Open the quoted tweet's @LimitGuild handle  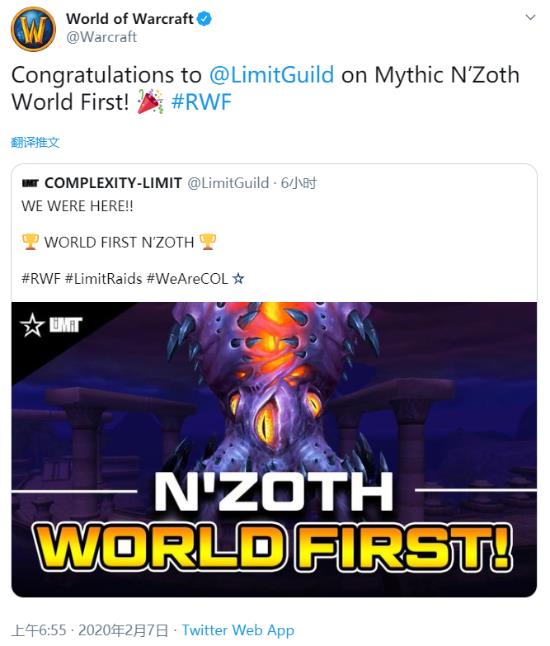click(x=228, y=183)
